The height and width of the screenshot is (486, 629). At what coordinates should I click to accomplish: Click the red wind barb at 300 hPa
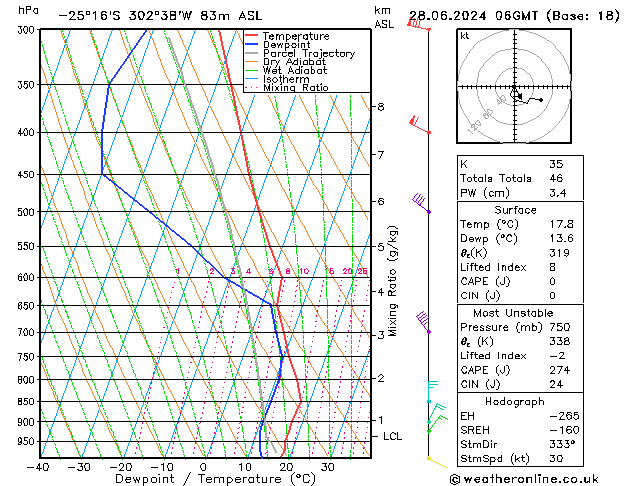[x=418, y=25]
